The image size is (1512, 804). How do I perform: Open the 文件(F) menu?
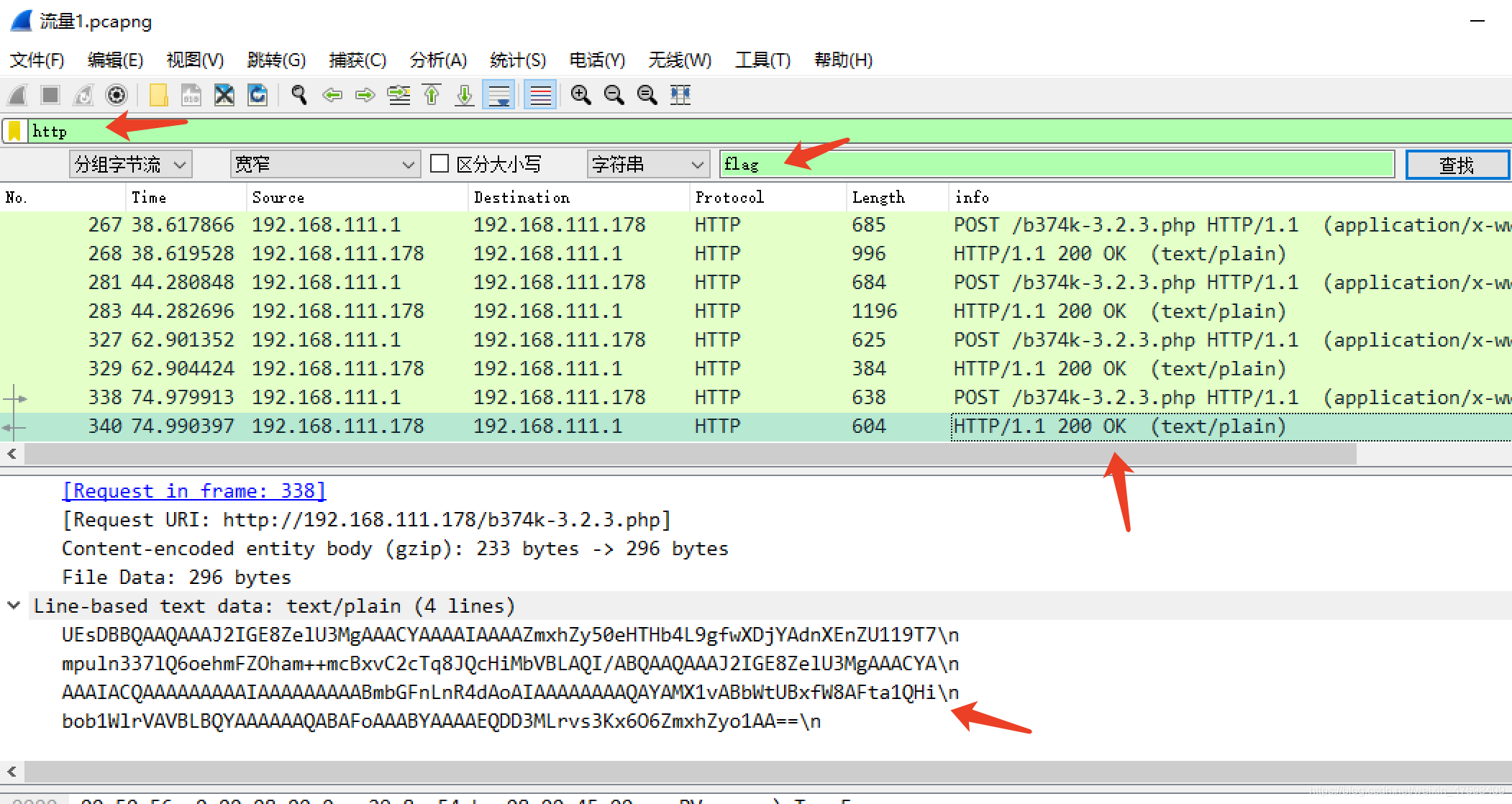tap(37, 60)
